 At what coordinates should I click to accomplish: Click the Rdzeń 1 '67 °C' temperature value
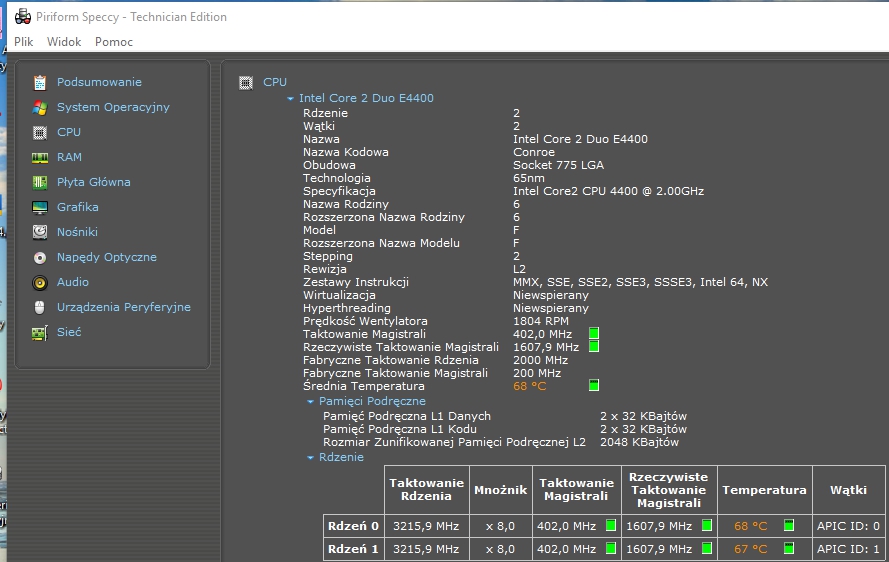click(751, 549)
